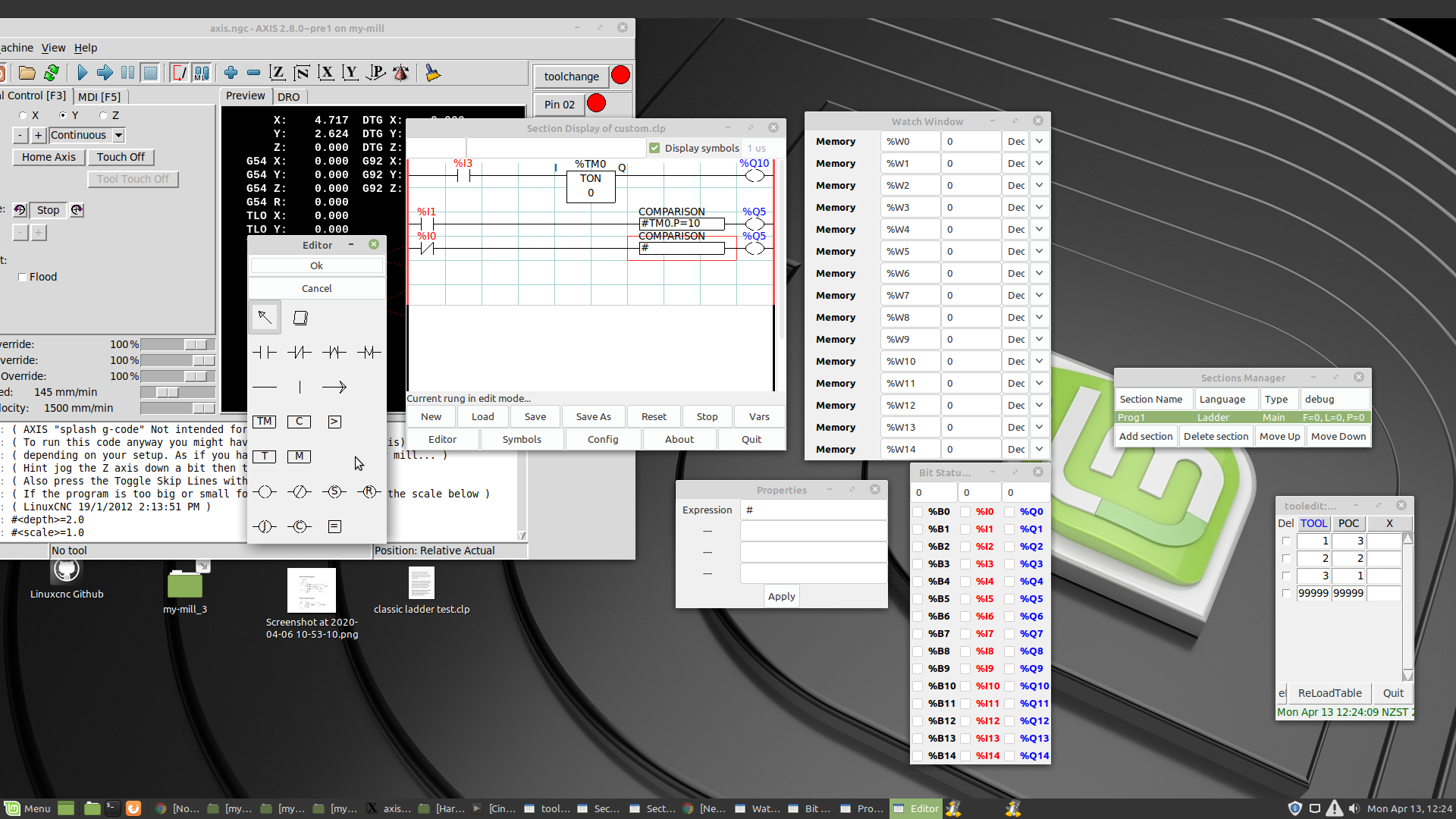Expand %W0 format dropdown in Watch Window
This screenshot has width=1456, height=819.
1039,141
